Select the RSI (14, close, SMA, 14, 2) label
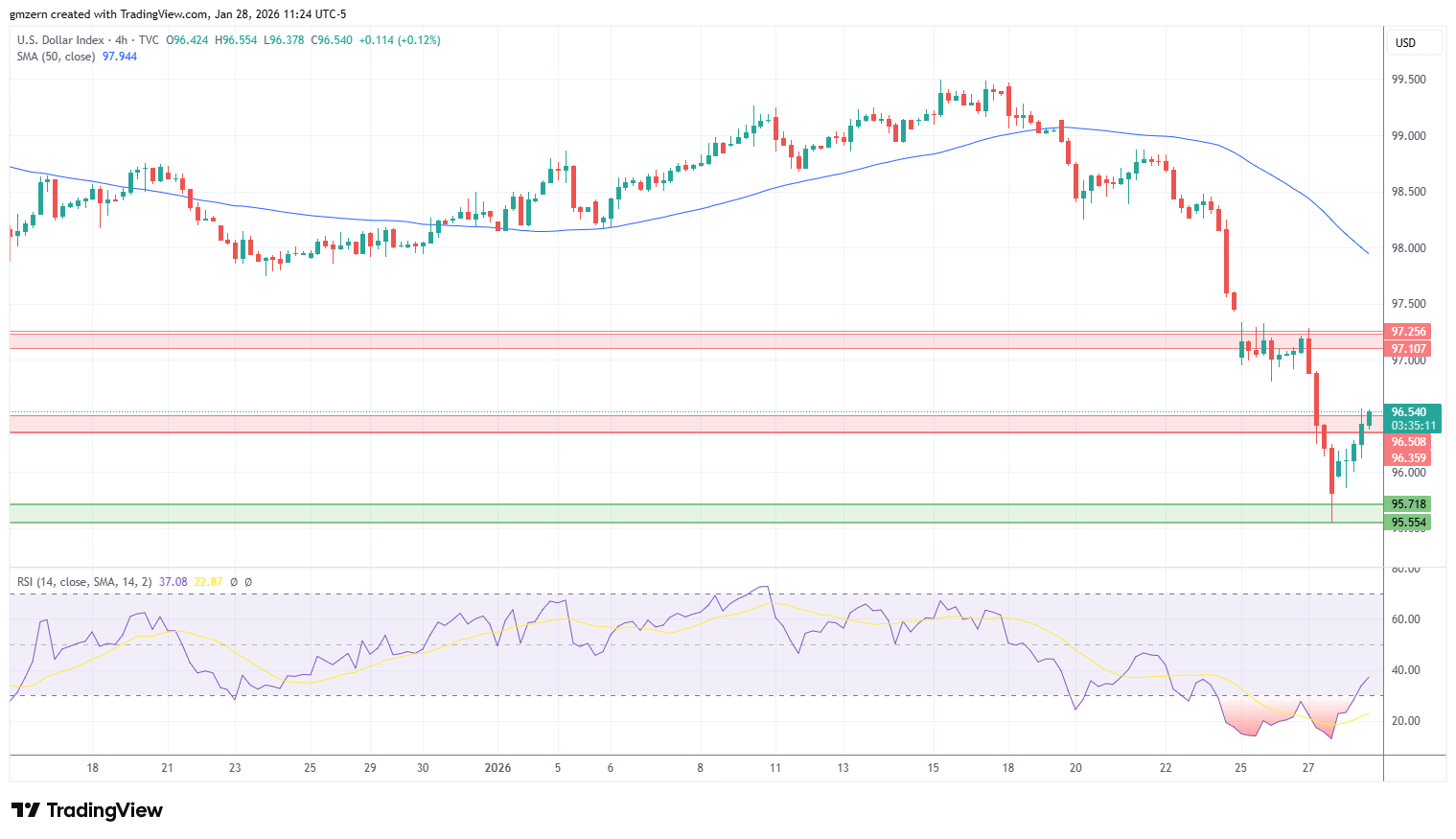The height and width of the screenshot is (839, 1456). point(84,582)
